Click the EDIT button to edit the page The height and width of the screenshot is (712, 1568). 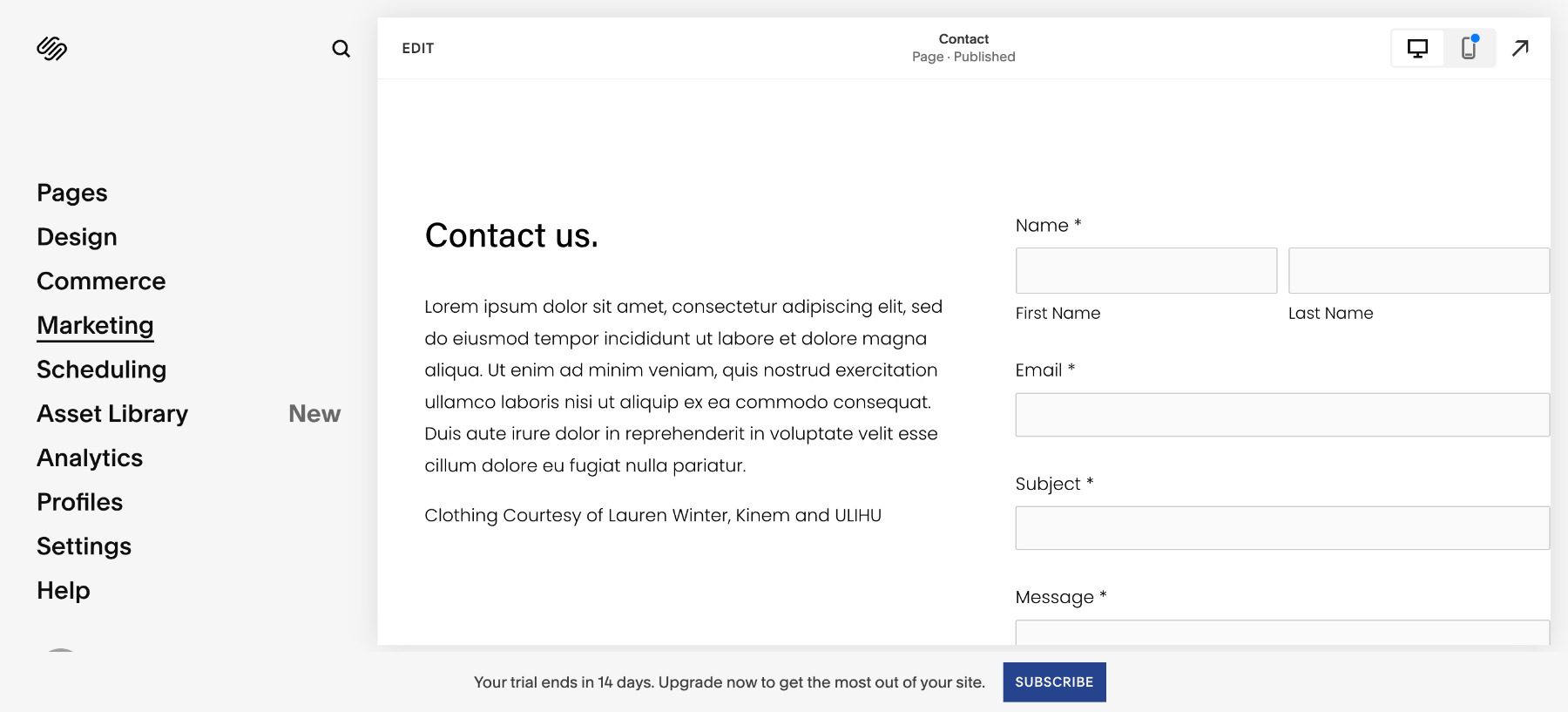coord(417,49)
